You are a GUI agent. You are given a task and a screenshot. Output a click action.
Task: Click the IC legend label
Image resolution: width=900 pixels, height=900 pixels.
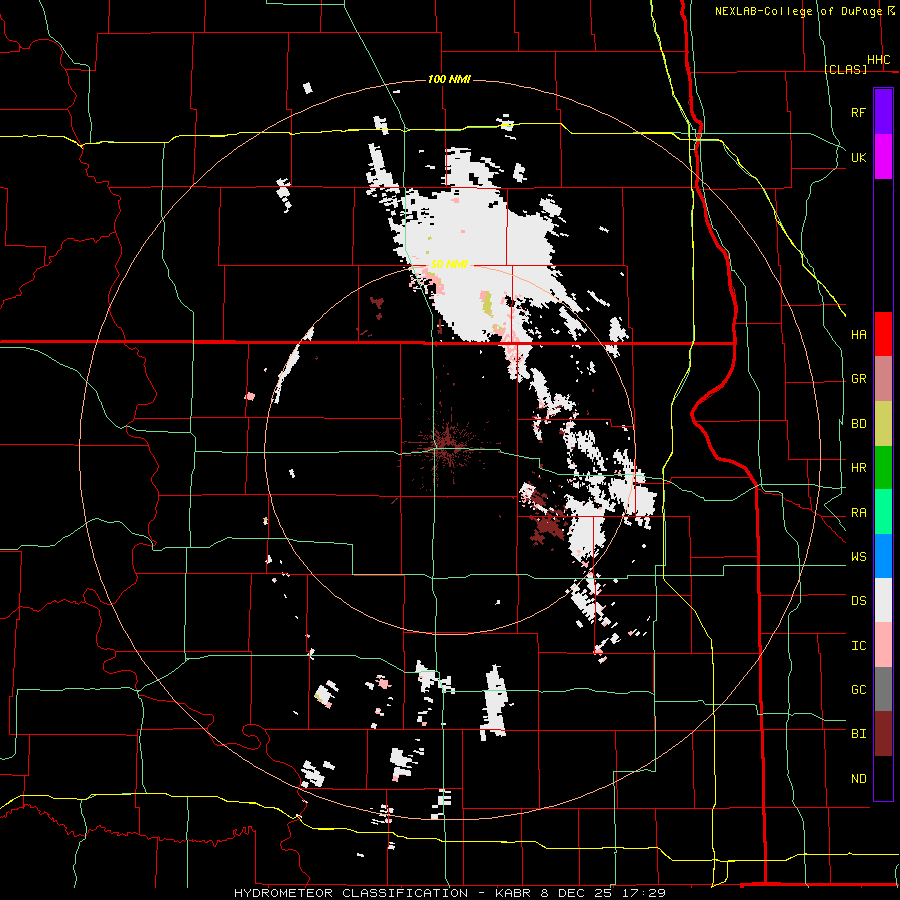coord(858,646)
